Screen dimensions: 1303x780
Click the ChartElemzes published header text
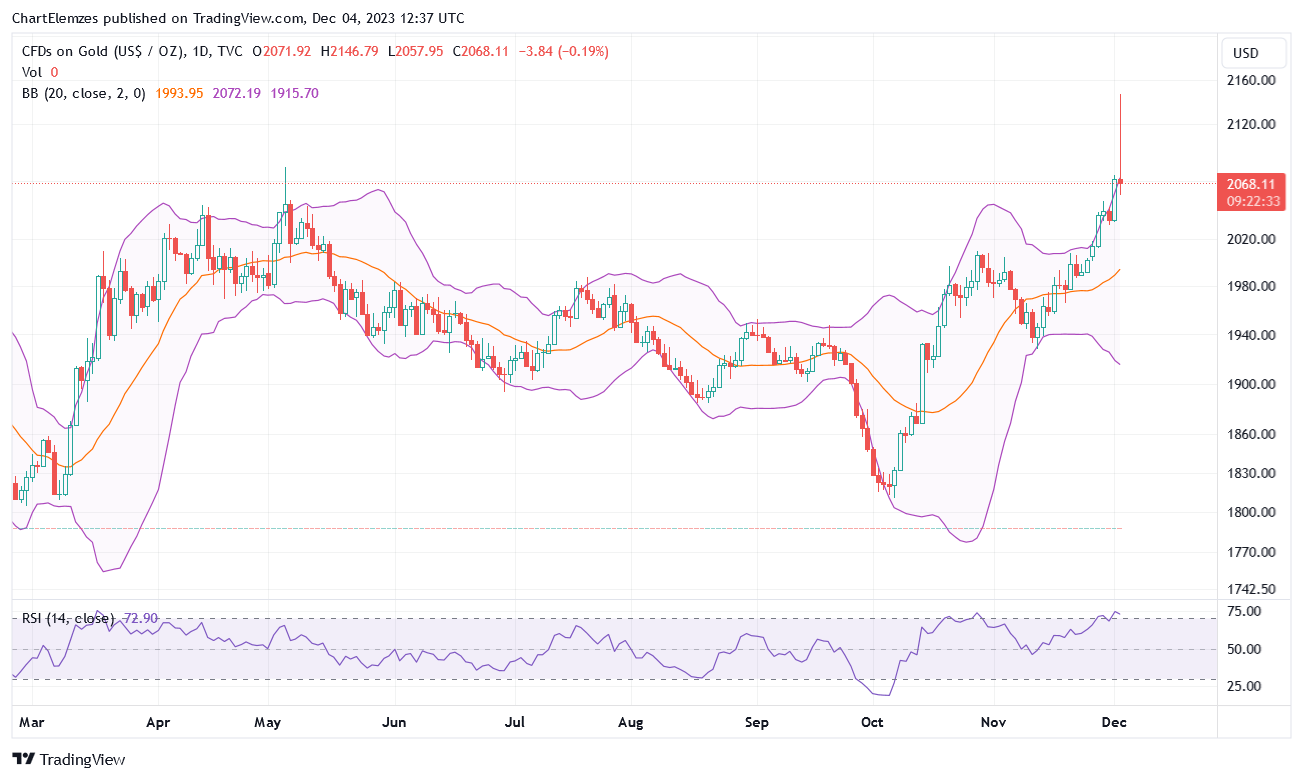[x=240, y=18]
